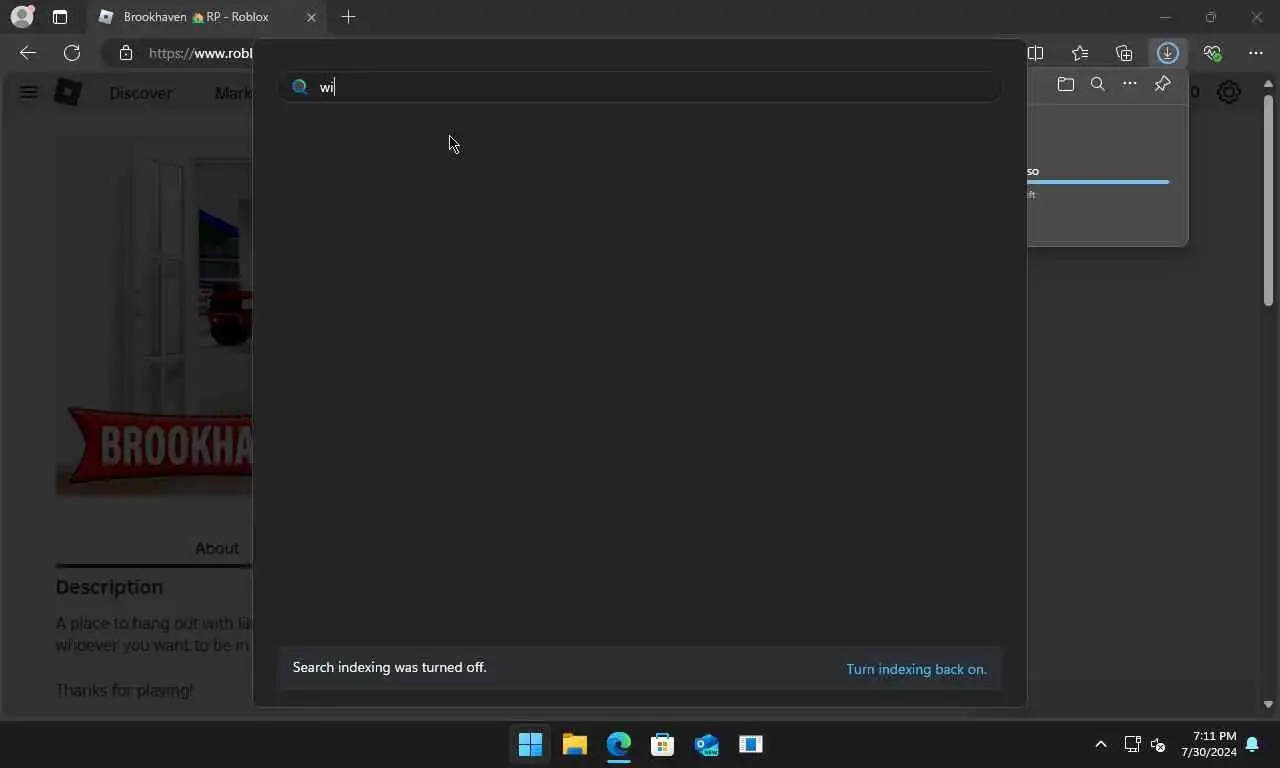Screen dimensions: 1280x768
Task: Show hidden system tray icons chevron
Action: tap(1101, 744)
